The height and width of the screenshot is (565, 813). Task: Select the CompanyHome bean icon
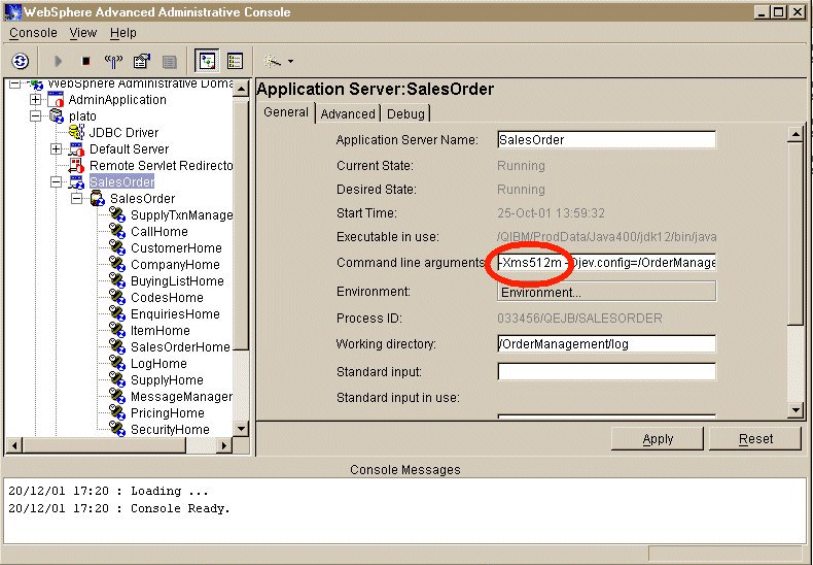118,264
